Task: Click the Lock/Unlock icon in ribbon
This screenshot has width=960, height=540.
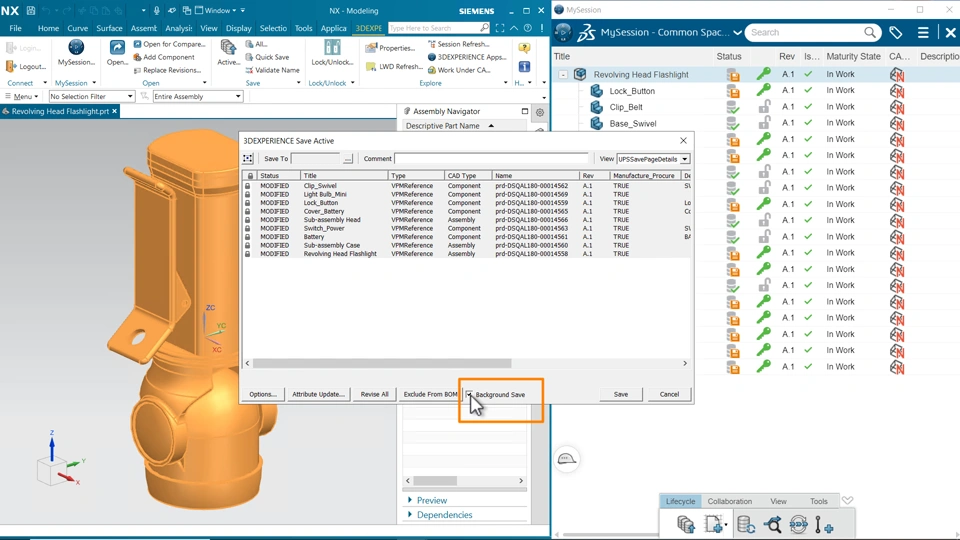Action: (332, 48)
